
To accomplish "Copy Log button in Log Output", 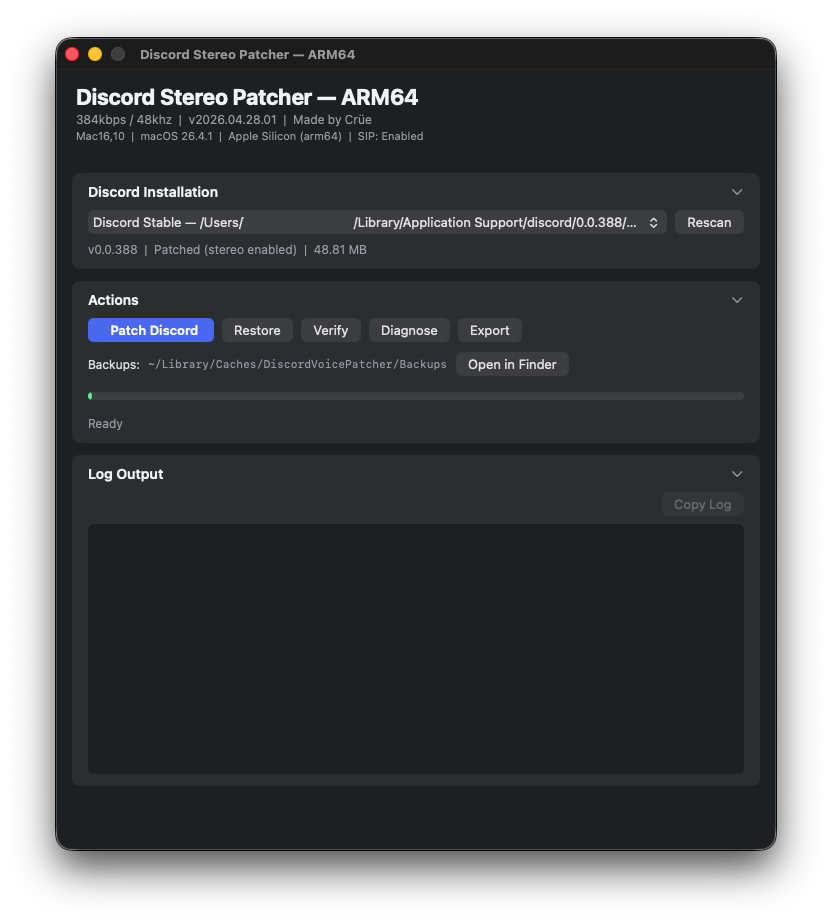I will pyautogui.click(x=702, y=504).
